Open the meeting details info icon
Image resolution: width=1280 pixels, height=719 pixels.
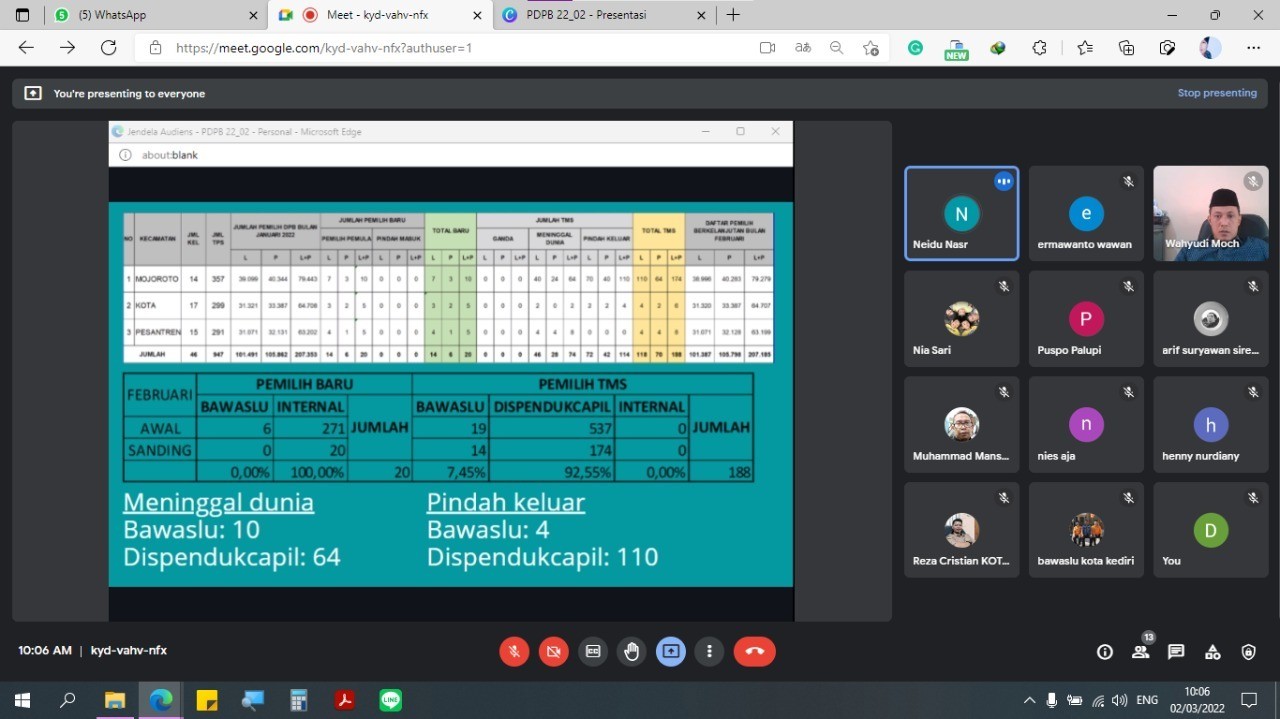pos(1105,652)
